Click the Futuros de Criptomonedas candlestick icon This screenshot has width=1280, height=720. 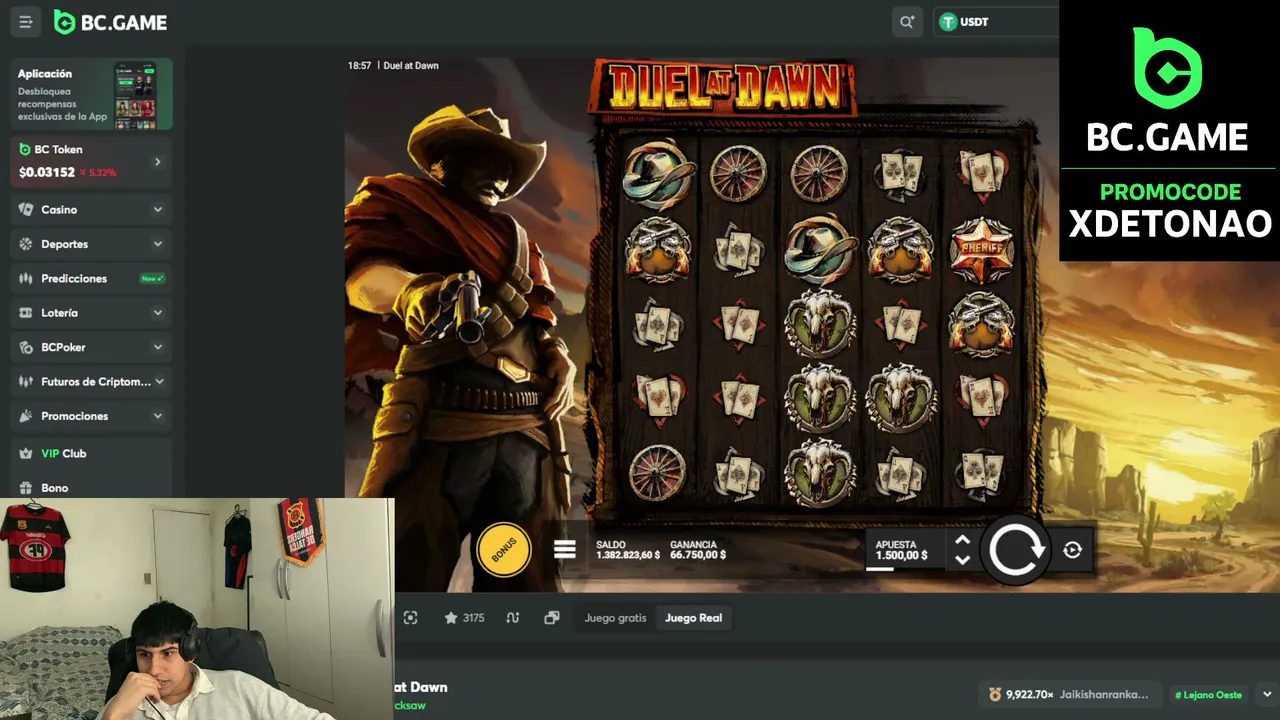pos(26,381)
